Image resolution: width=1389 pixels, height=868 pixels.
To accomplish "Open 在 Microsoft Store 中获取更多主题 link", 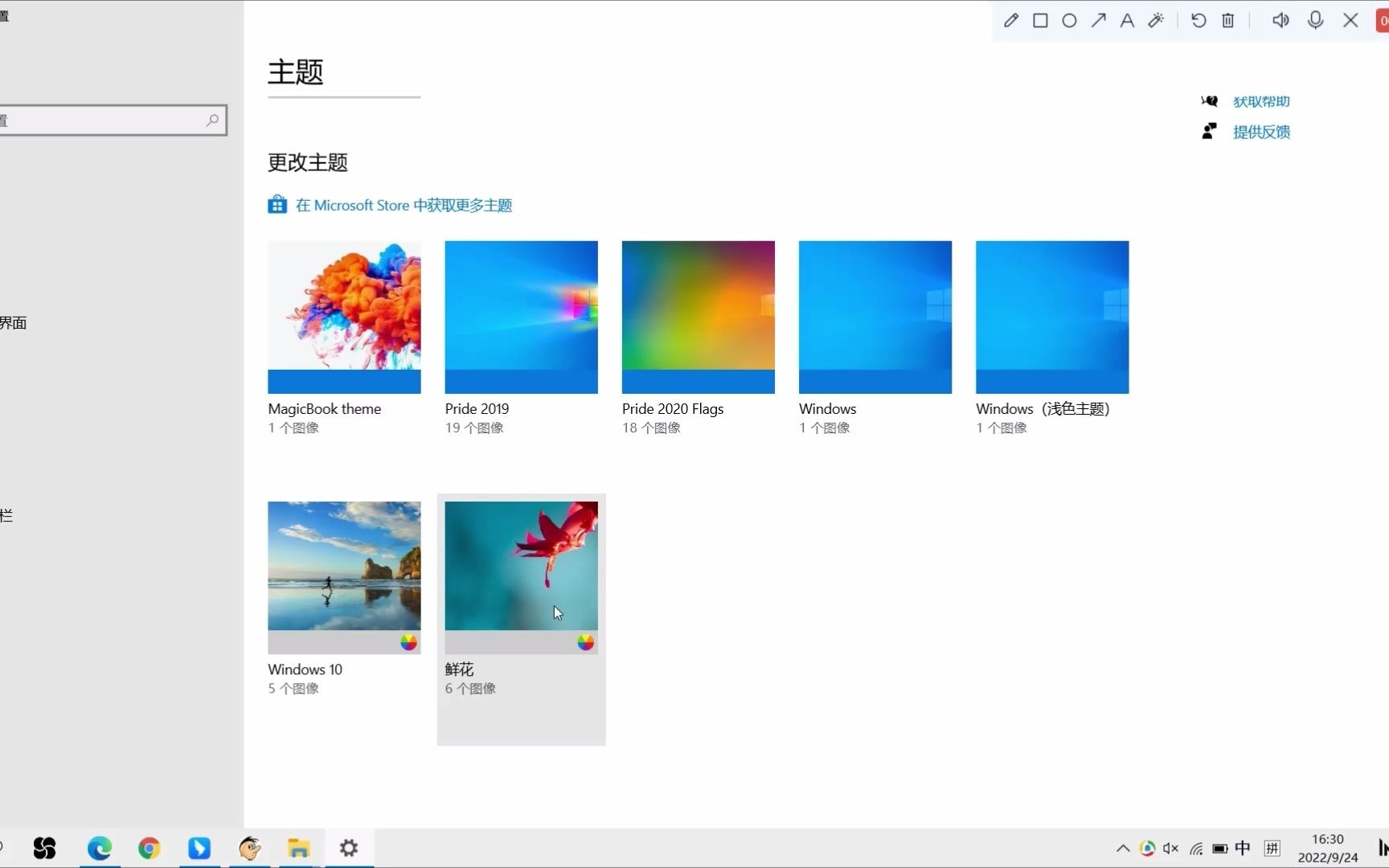I will pyautogui.click(x=404, y=204).
